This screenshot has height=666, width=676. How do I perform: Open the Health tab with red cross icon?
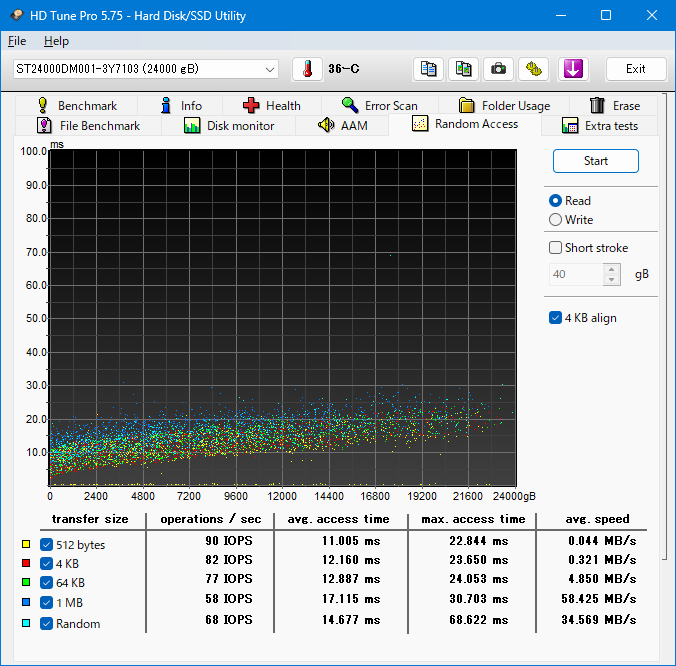[270, 105]
